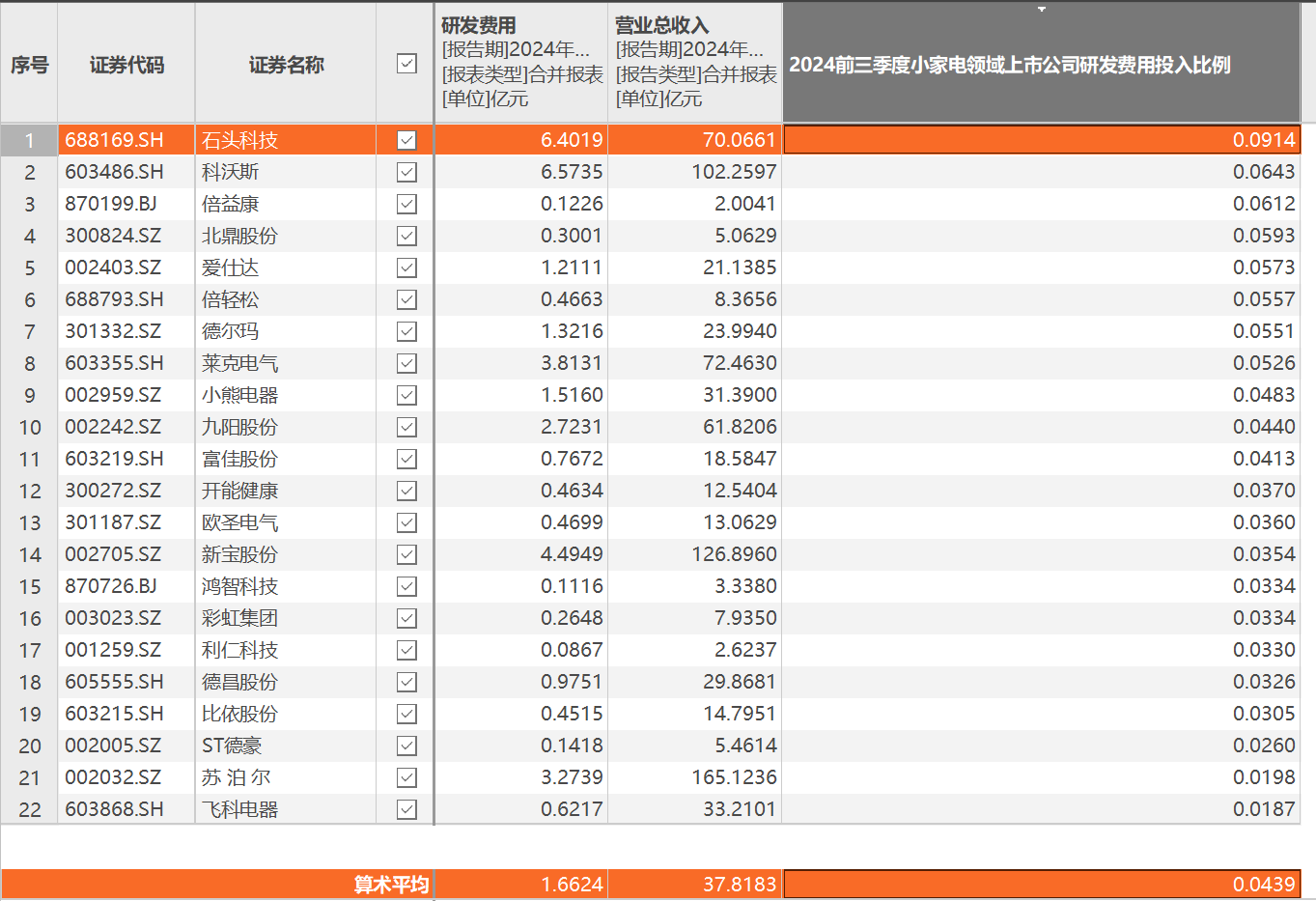The image size is (1316, 901).
Task: Select the 序号 column header
Action: pyautogui.click(x=29, y=65)
